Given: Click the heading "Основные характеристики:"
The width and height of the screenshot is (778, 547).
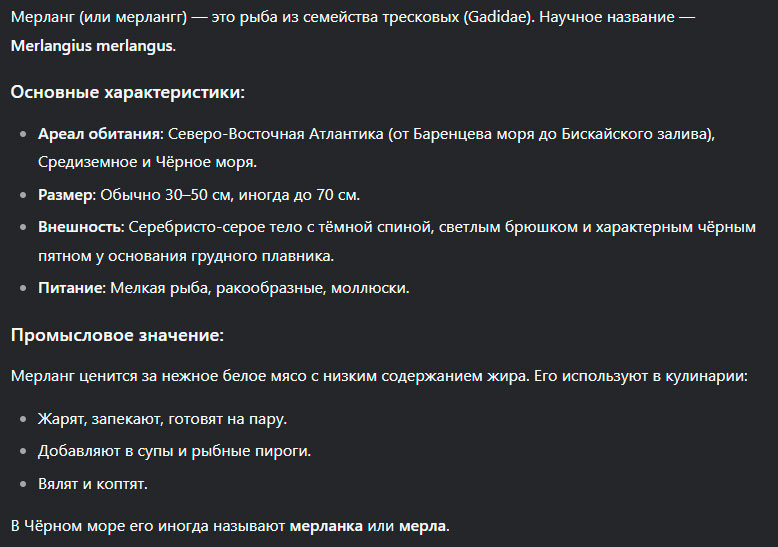Looking at the screenshot, I should tap(127, 92).
